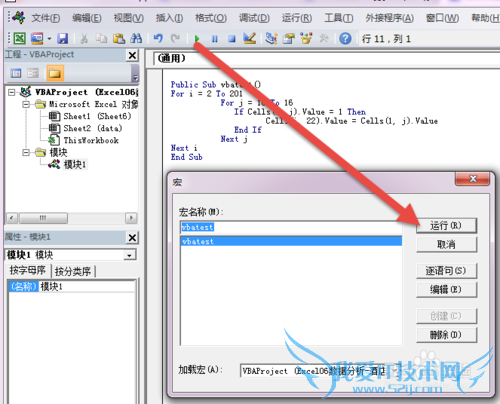This screenshot has height=404, width=500.
Task: Click the Paste clipboard icon
Action: 118,39
